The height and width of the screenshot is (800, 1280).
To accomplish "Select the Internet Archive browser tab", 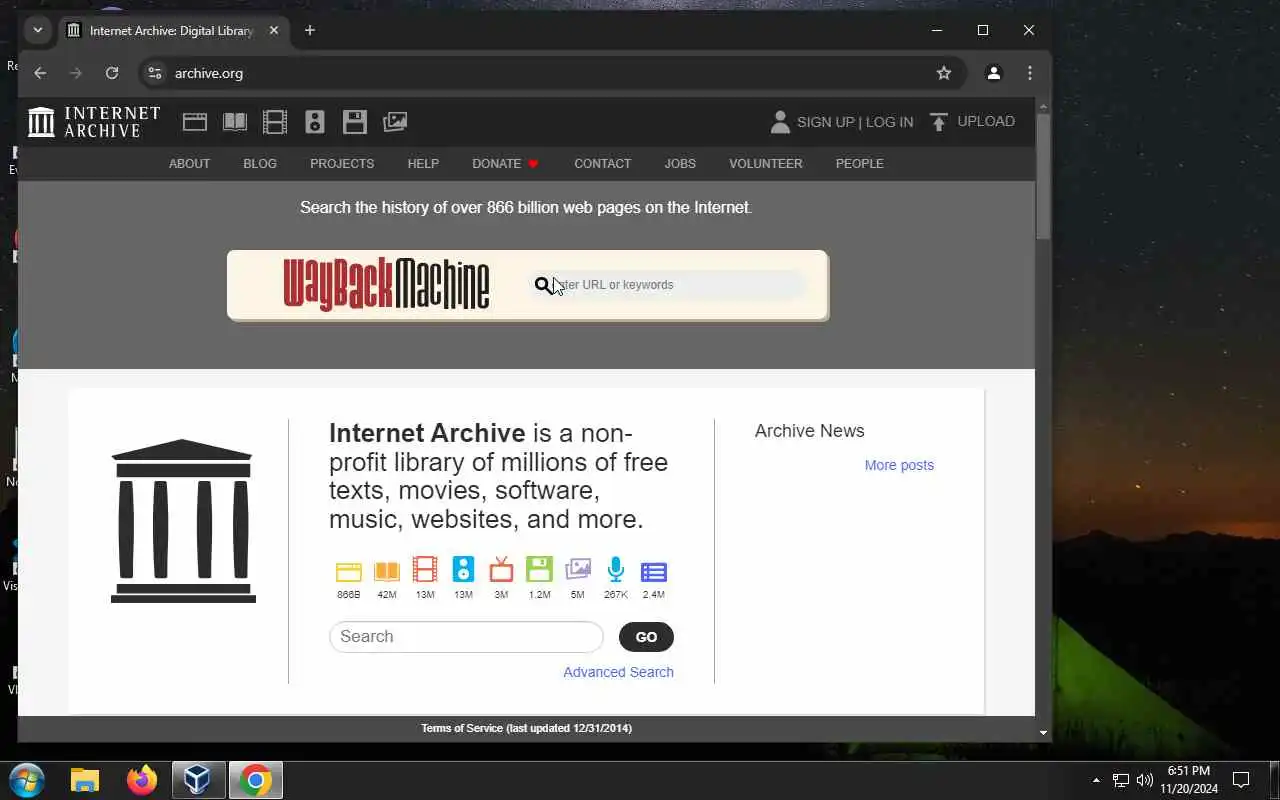I will (x=173, y=30).
